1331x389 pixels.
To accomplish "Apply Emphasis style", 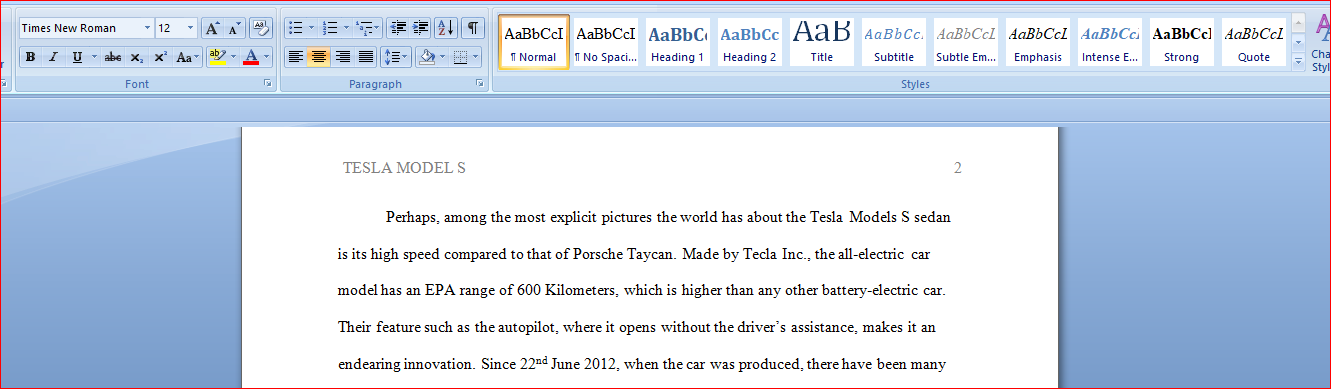I will point(1038,42).
